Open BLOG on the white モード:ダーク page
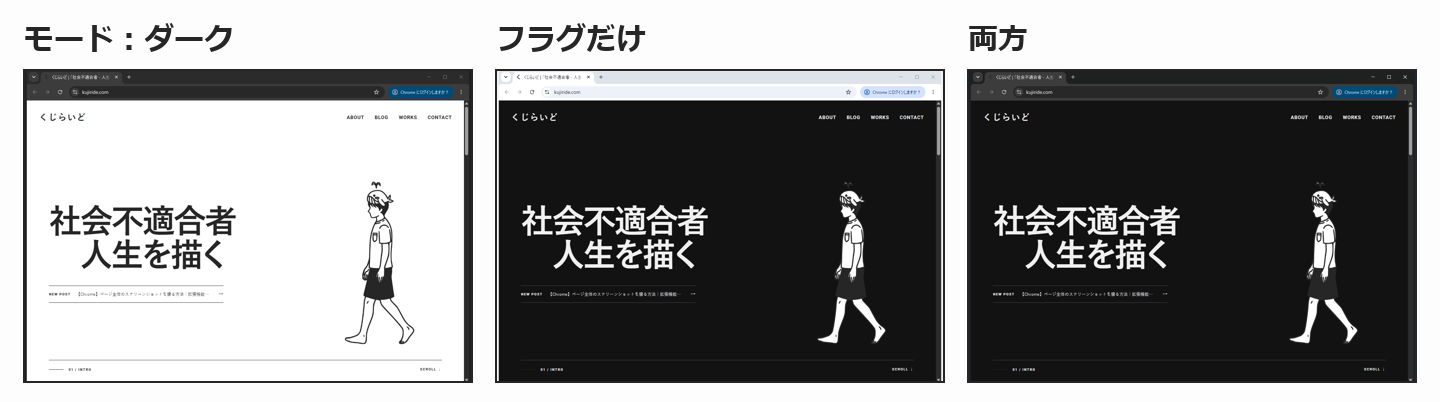Image resolution: width=1440 pixels, height=402 pixels. (381, 117)
